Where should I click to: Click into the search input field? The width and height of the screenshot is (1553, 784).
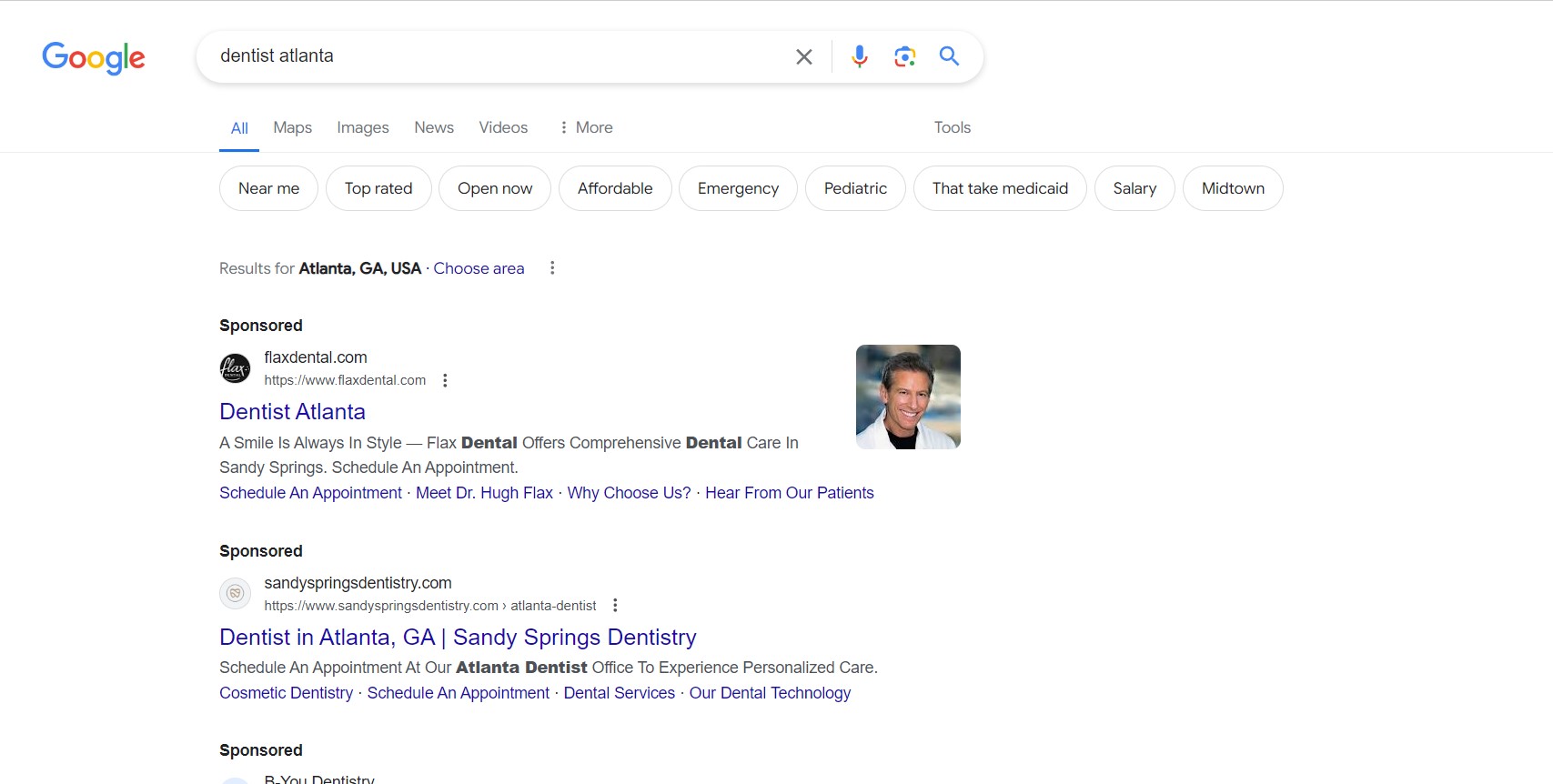[x=500, y=56]
